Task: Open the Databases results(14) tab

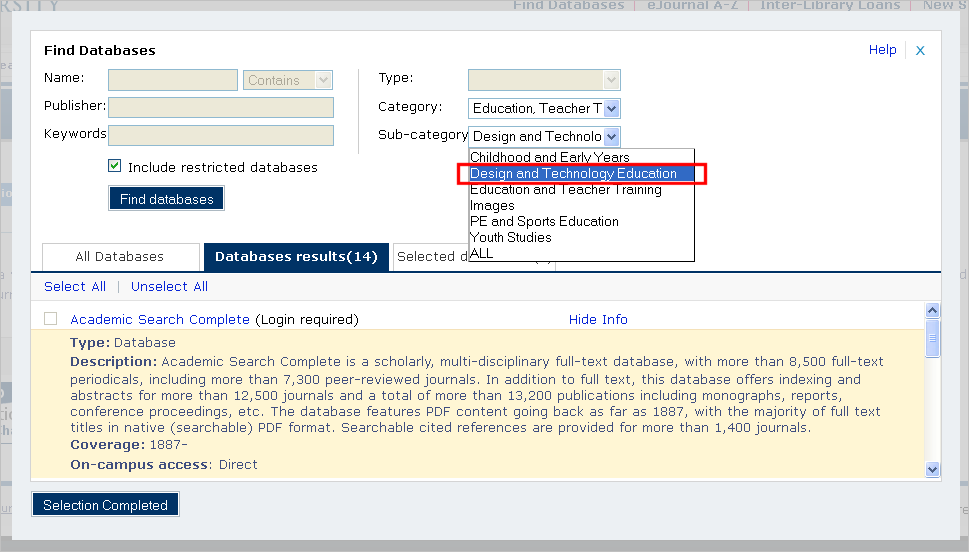Action: point(296,257)
